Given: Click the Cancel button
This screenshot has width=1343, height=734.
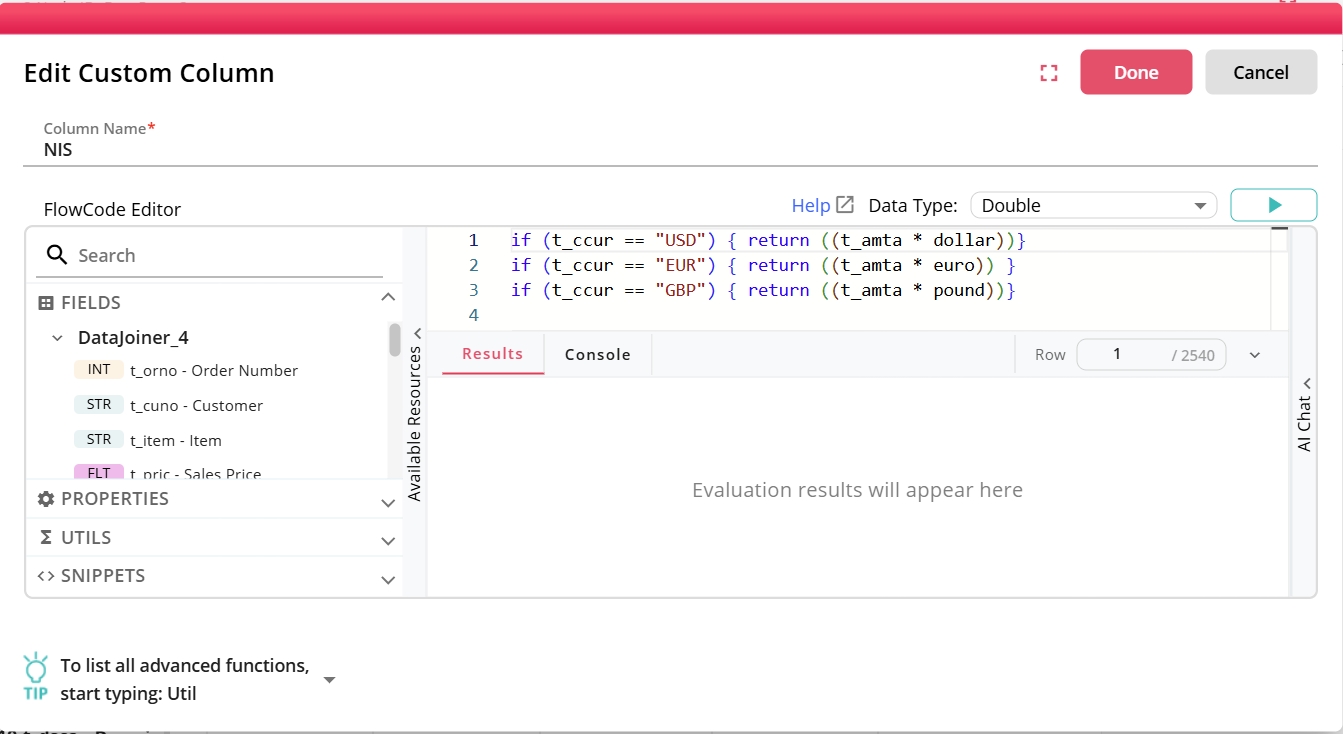Looking at the screenshot, I should (1261, 72).
